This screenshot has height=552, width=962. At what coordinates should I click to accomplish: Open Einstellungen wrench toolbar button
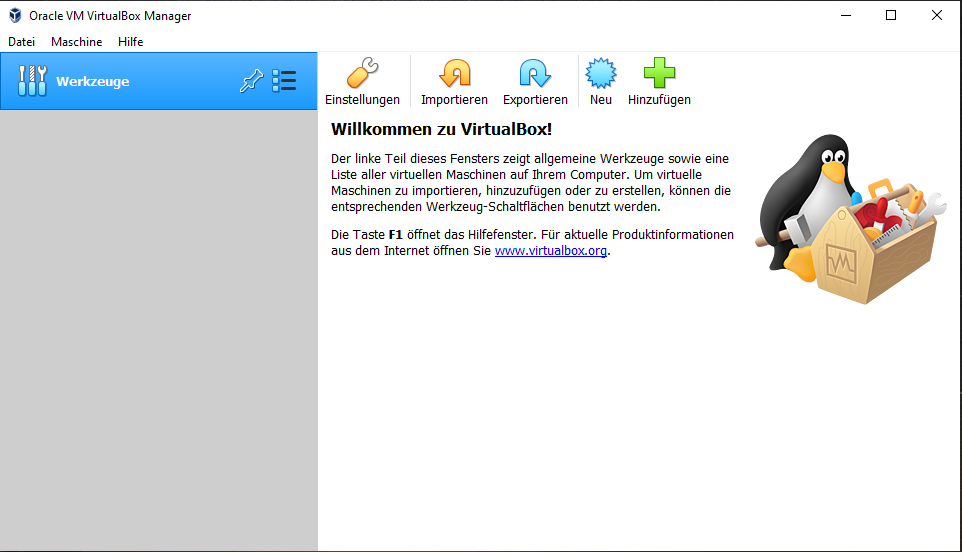362,82
